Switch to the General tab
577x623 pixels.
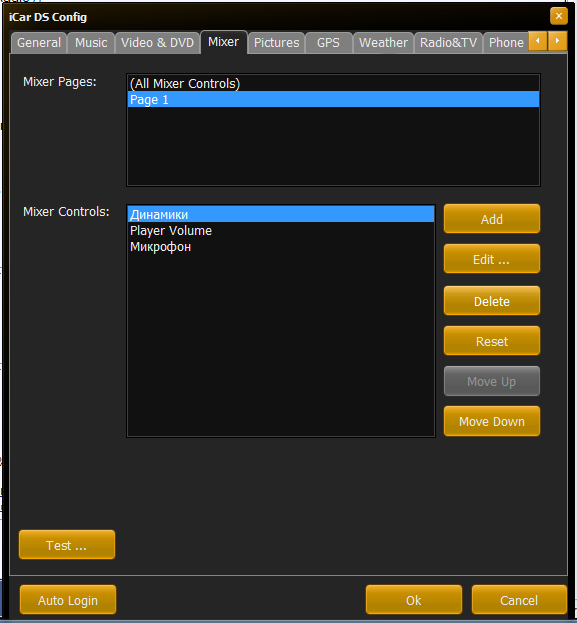(x=39, y=43)
